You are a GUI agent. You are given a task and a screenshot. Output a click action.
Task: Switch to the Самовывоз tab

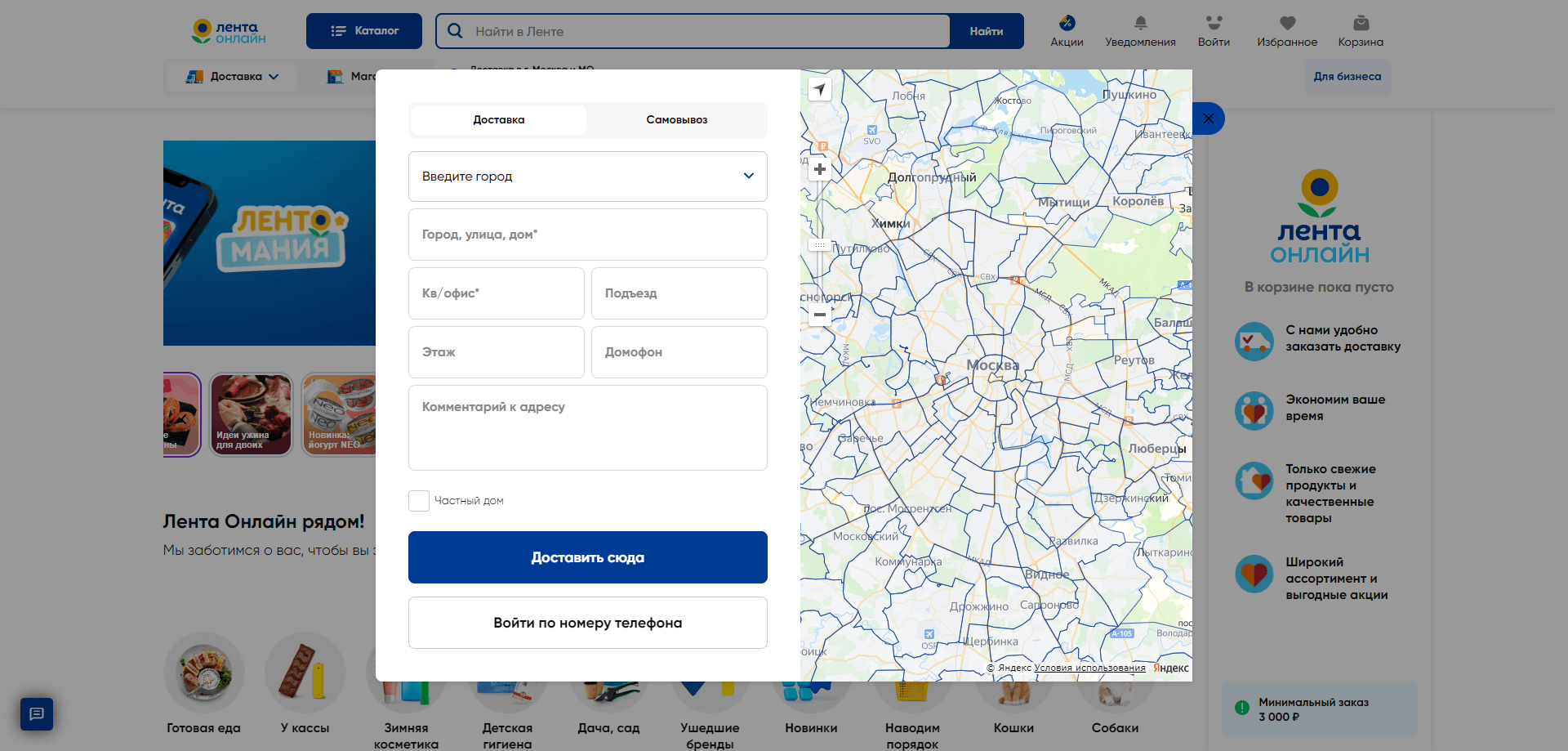tap(676, 119)
